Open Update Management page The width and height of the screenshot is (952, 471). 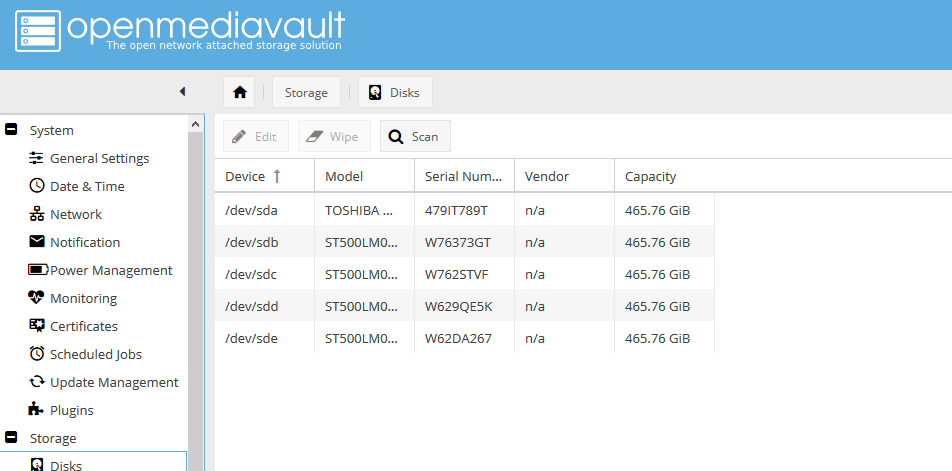pos(114,382)
